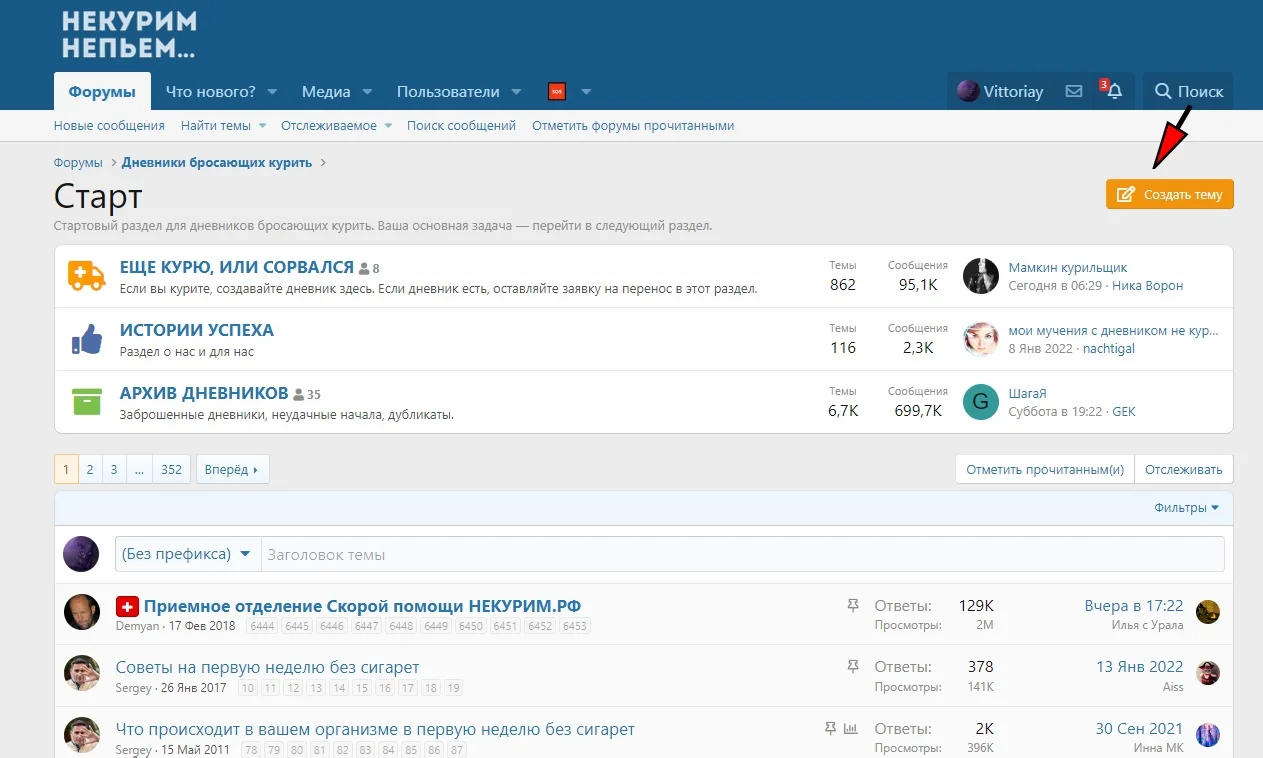Go to page 352 of threads
Image resolution: width=1263 pixels, height=758 pixels.
(171, 469)
